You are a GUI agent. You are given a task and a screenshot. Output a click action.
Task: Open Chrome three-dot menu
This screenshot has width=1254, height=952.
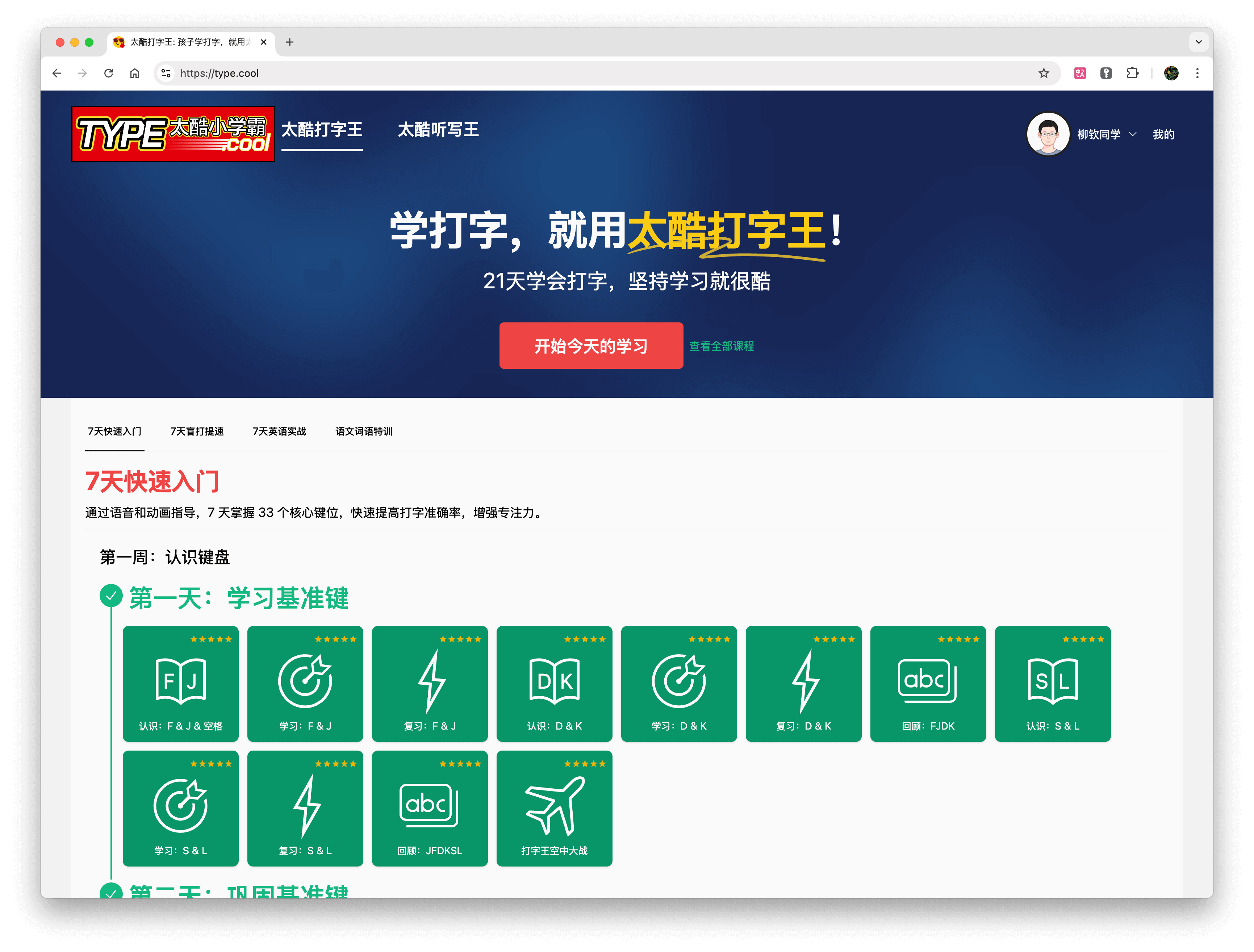pyautogui.click(x=1197, y=73)
